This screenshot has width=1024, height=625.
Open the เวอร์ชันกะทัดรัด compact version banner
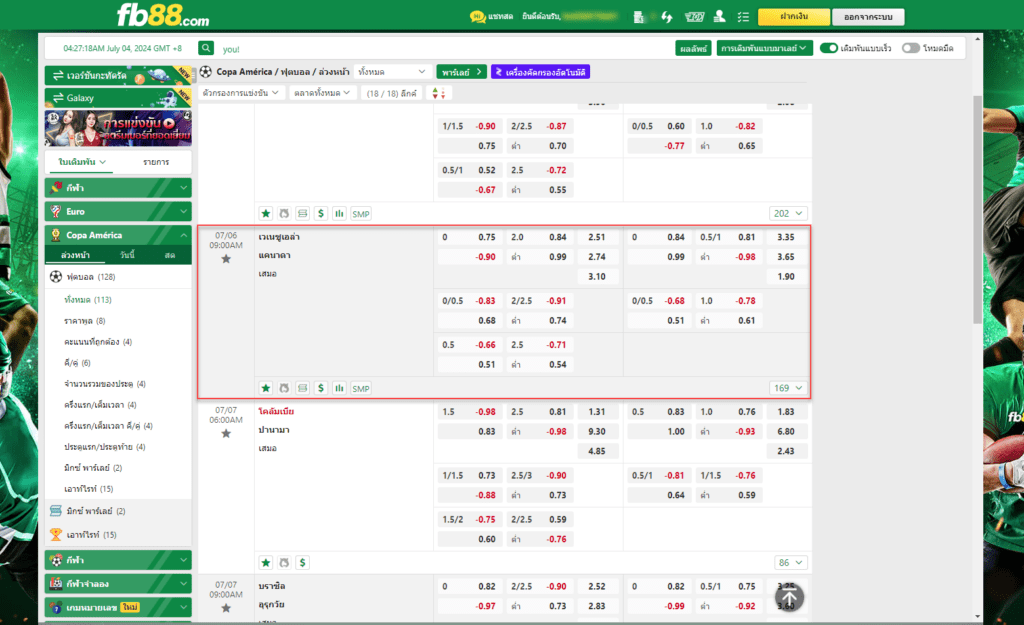[118, 75]
